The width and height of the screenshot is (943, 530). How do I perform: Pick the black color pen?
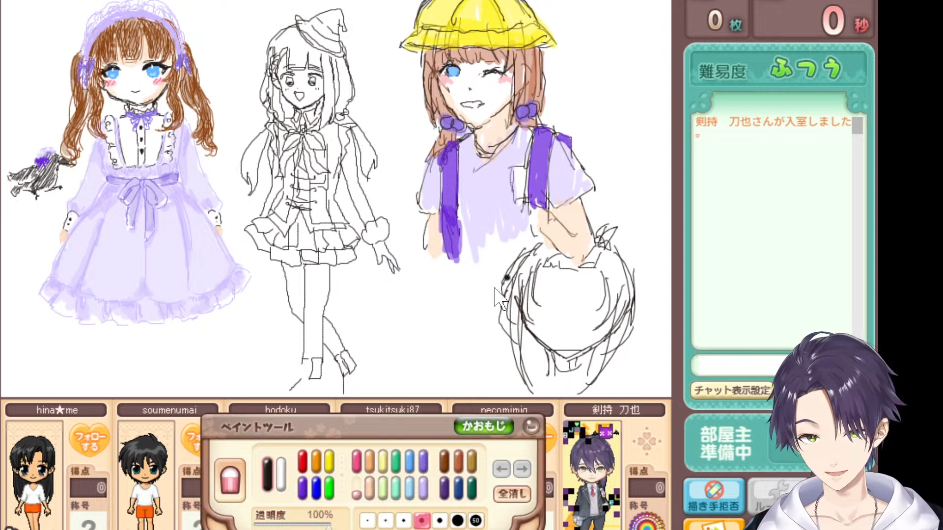(267, 474)
